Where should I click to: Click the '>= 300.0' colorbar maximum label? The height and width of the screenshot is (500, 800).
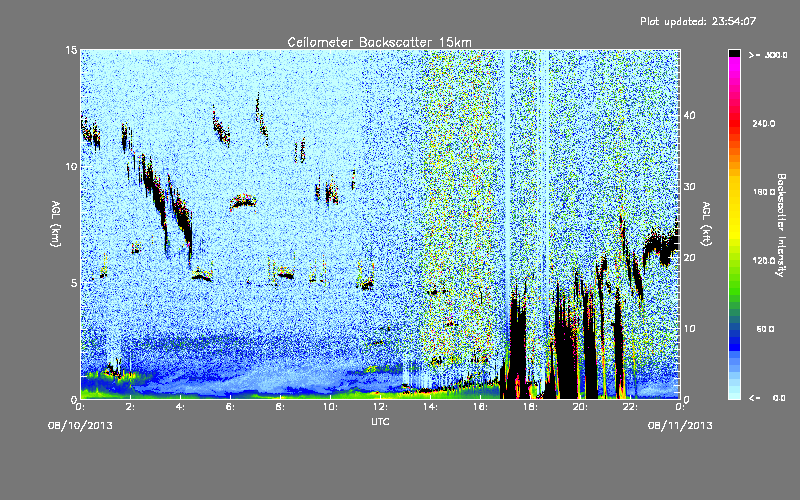(x=767, y=55)
